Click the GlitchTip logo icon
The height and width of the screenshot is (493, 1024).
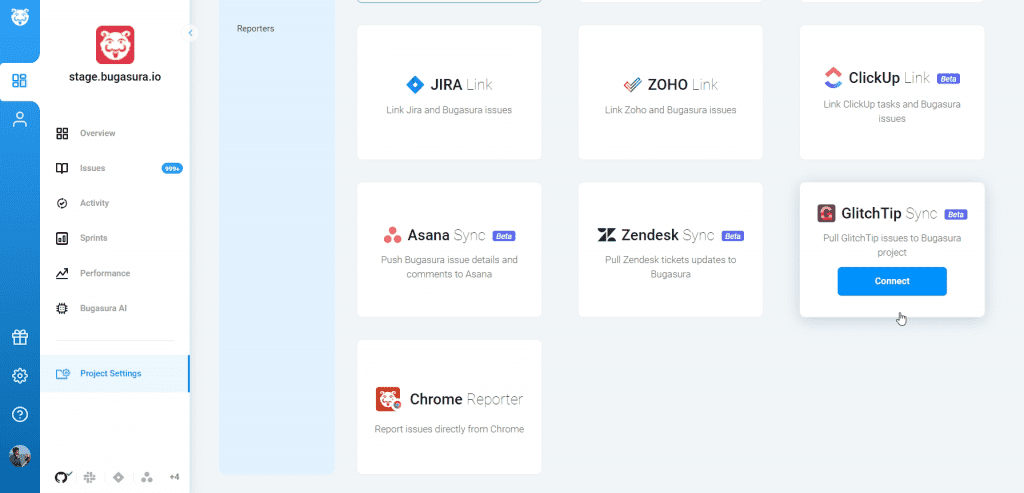(826, 214)
